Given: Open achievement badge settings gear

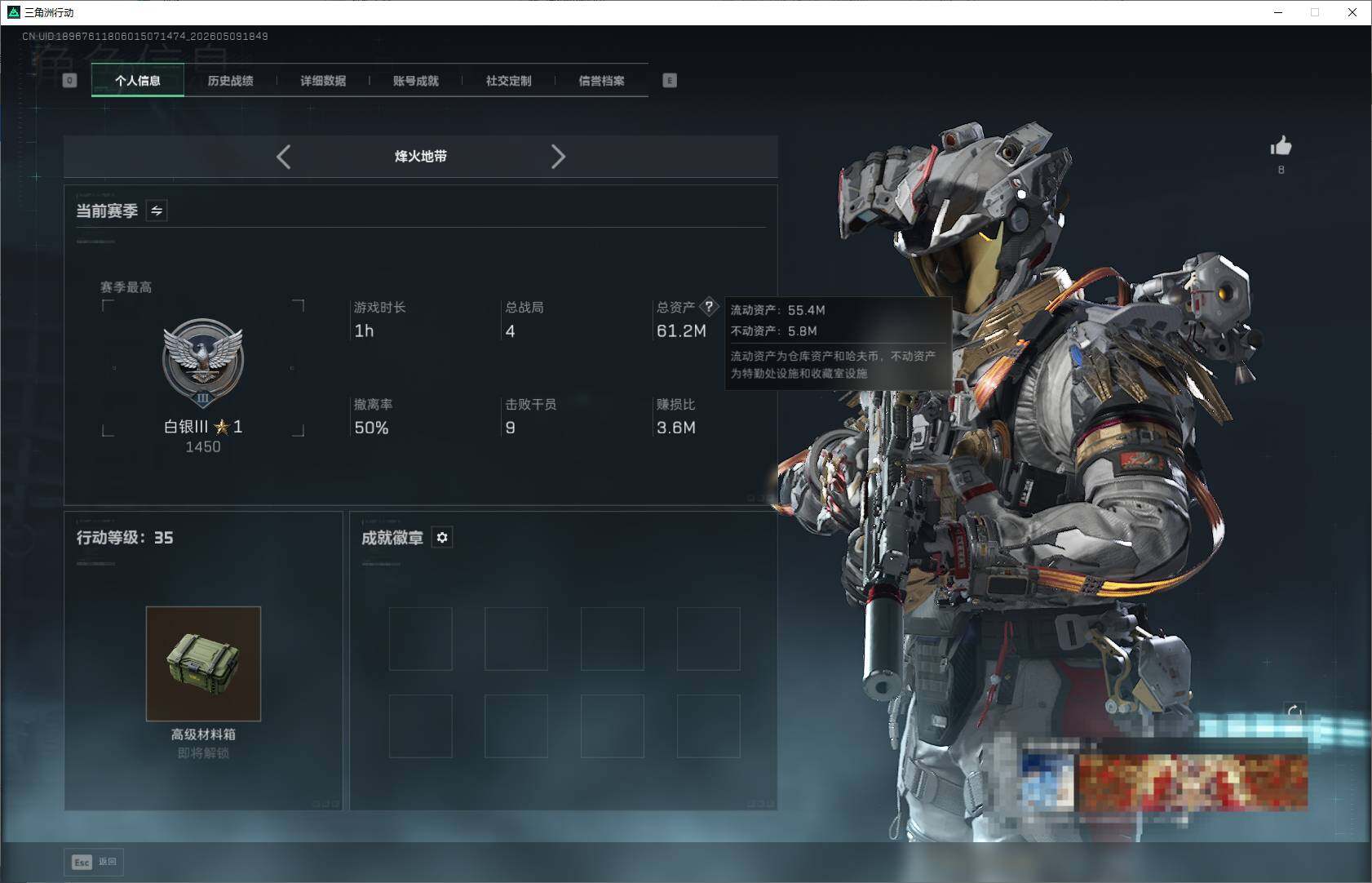Looking at the screenshot, I should [x=442, y=538].
